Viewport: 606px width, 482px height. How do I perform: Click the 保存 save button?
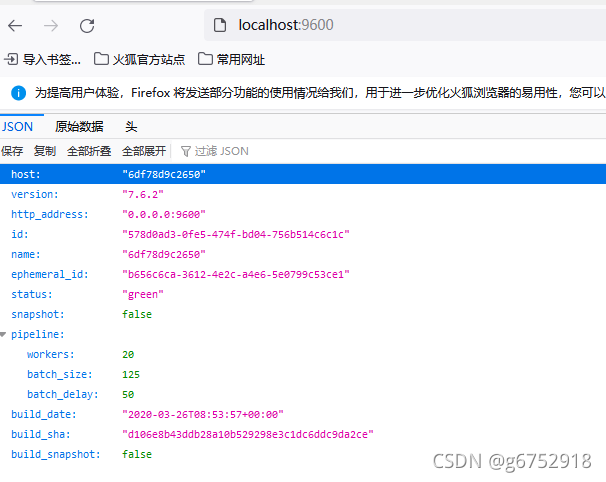coord(12,151)
